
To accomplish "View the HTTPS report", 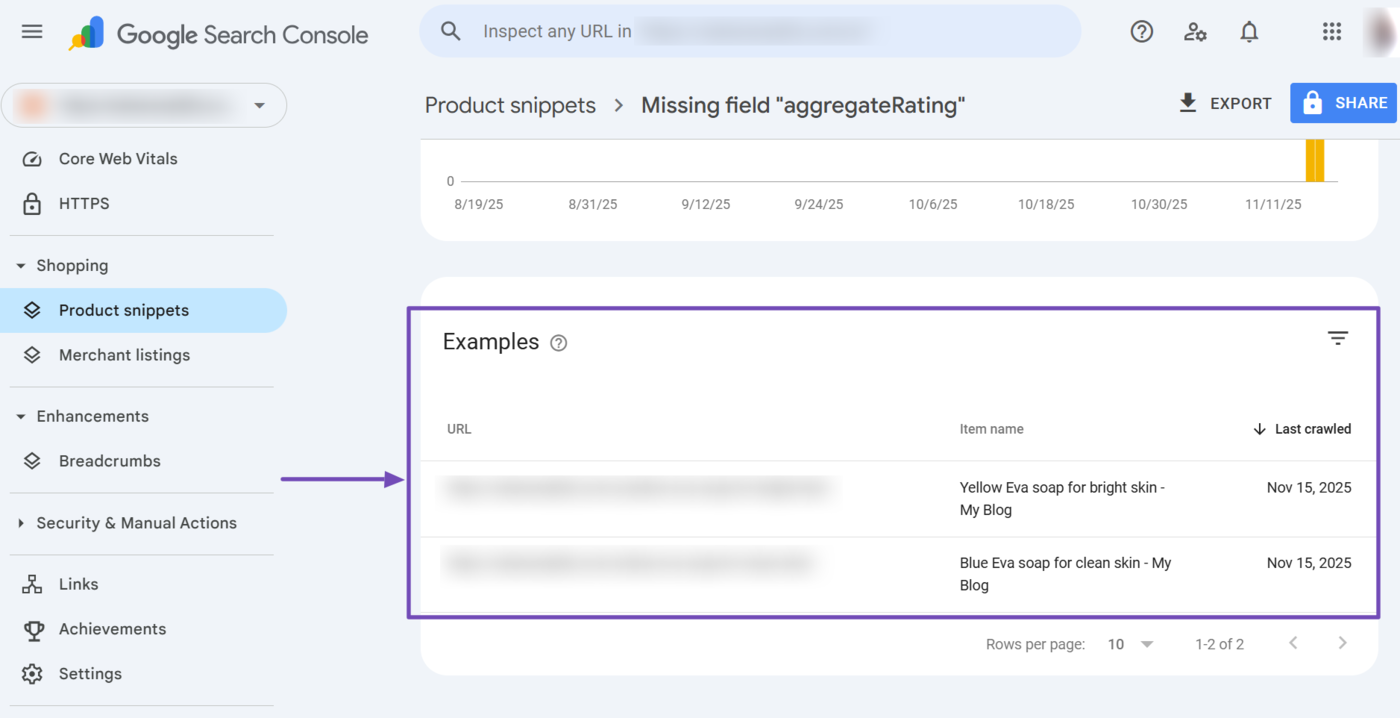I will [84, 203].
